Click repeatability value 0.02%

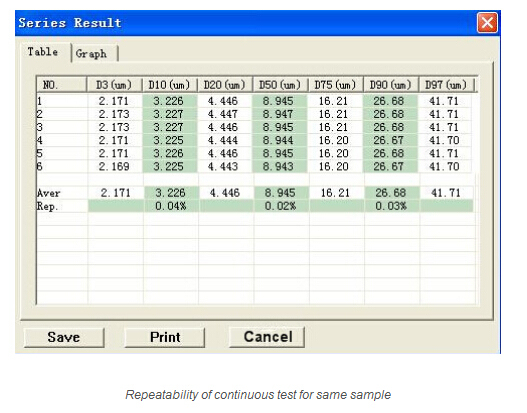(280, 206)
